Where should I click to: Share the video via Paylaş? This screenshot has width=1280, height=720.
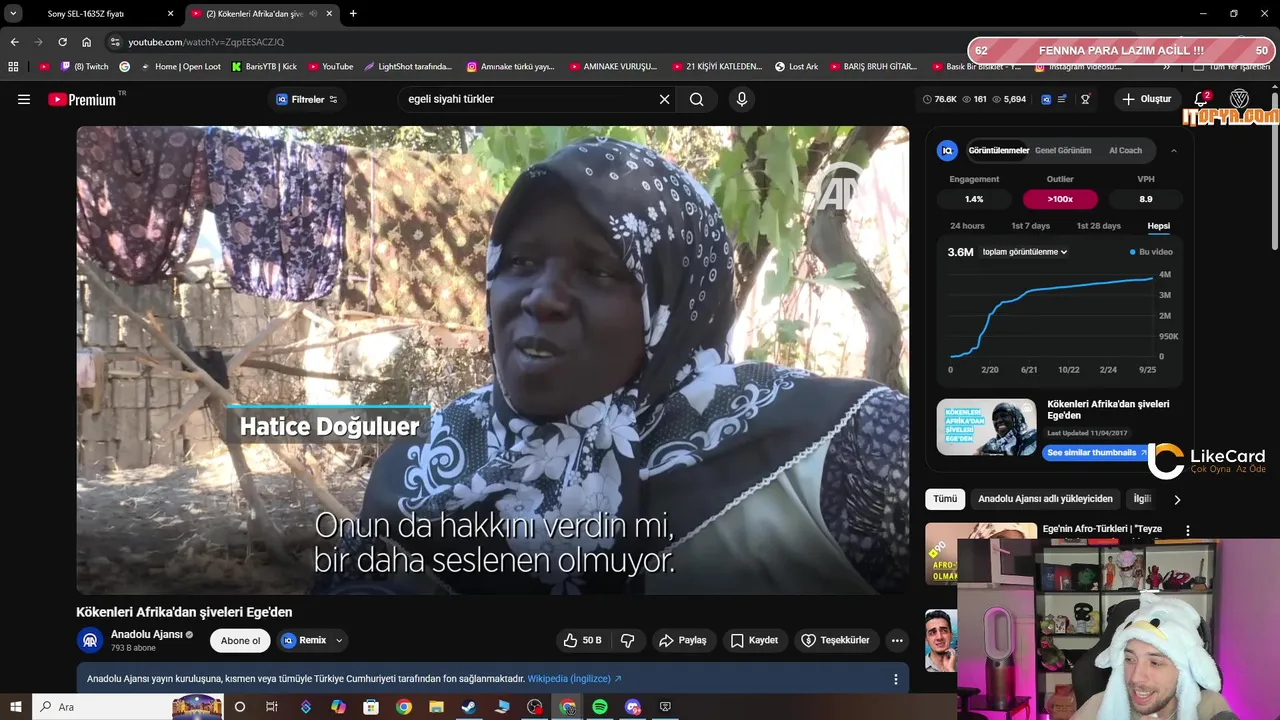tap(683, 640)
